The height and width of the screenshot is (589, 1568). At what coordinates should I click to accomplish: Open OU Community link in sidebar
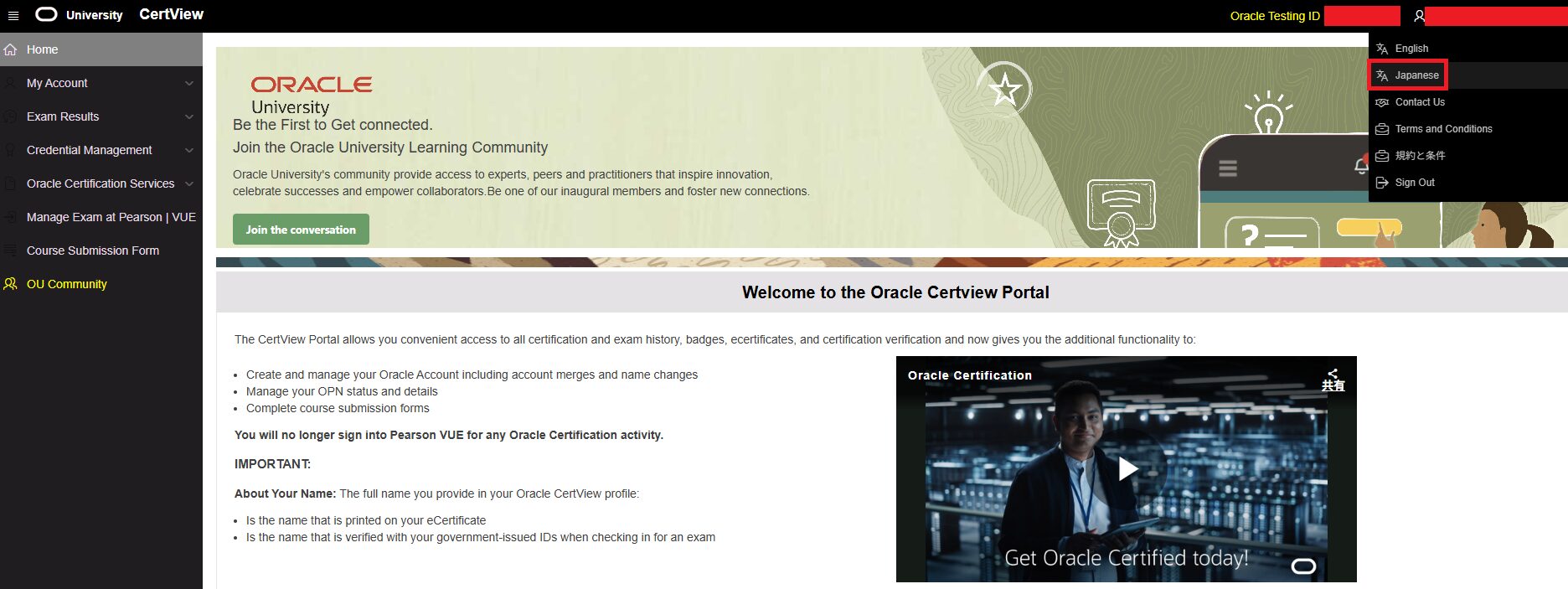point(101,284)
